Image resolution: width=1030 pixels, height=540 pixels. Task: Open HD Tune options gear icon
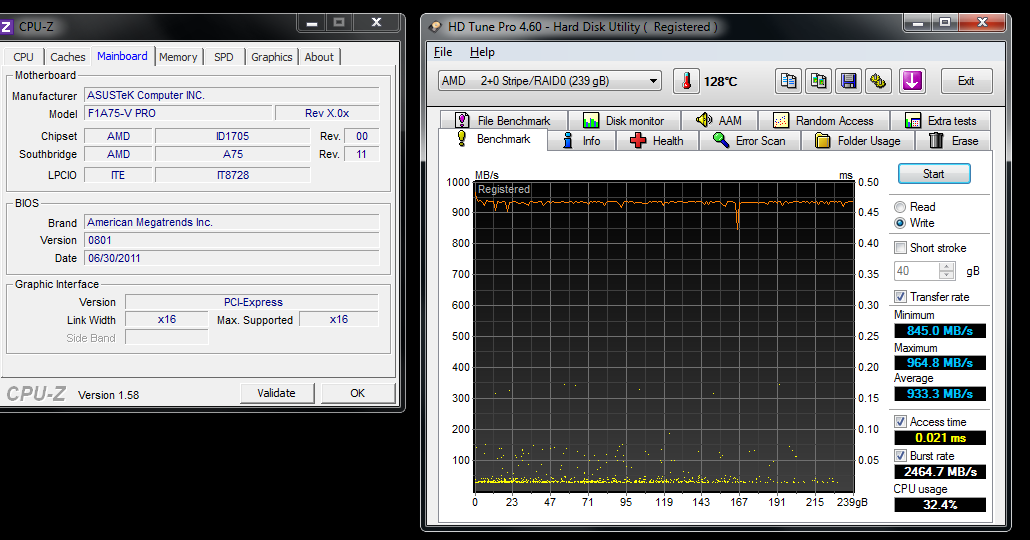pos(878,81)
